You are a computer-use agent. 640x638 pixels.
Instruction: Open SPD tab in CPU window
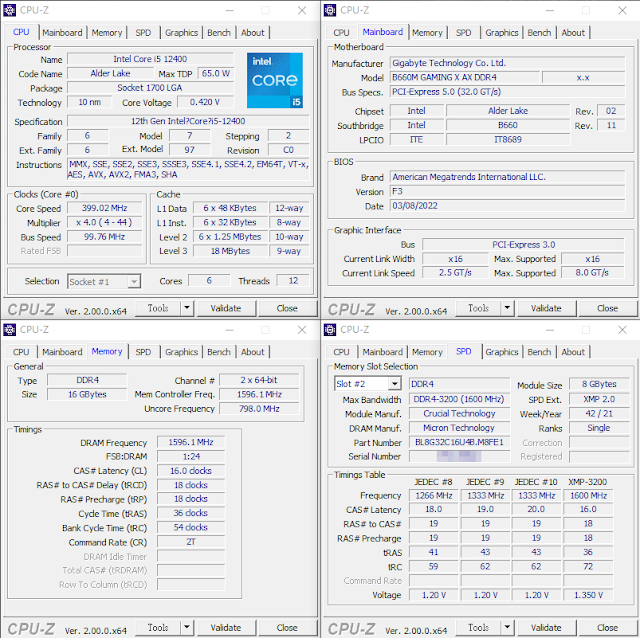[x=143, y=33]
